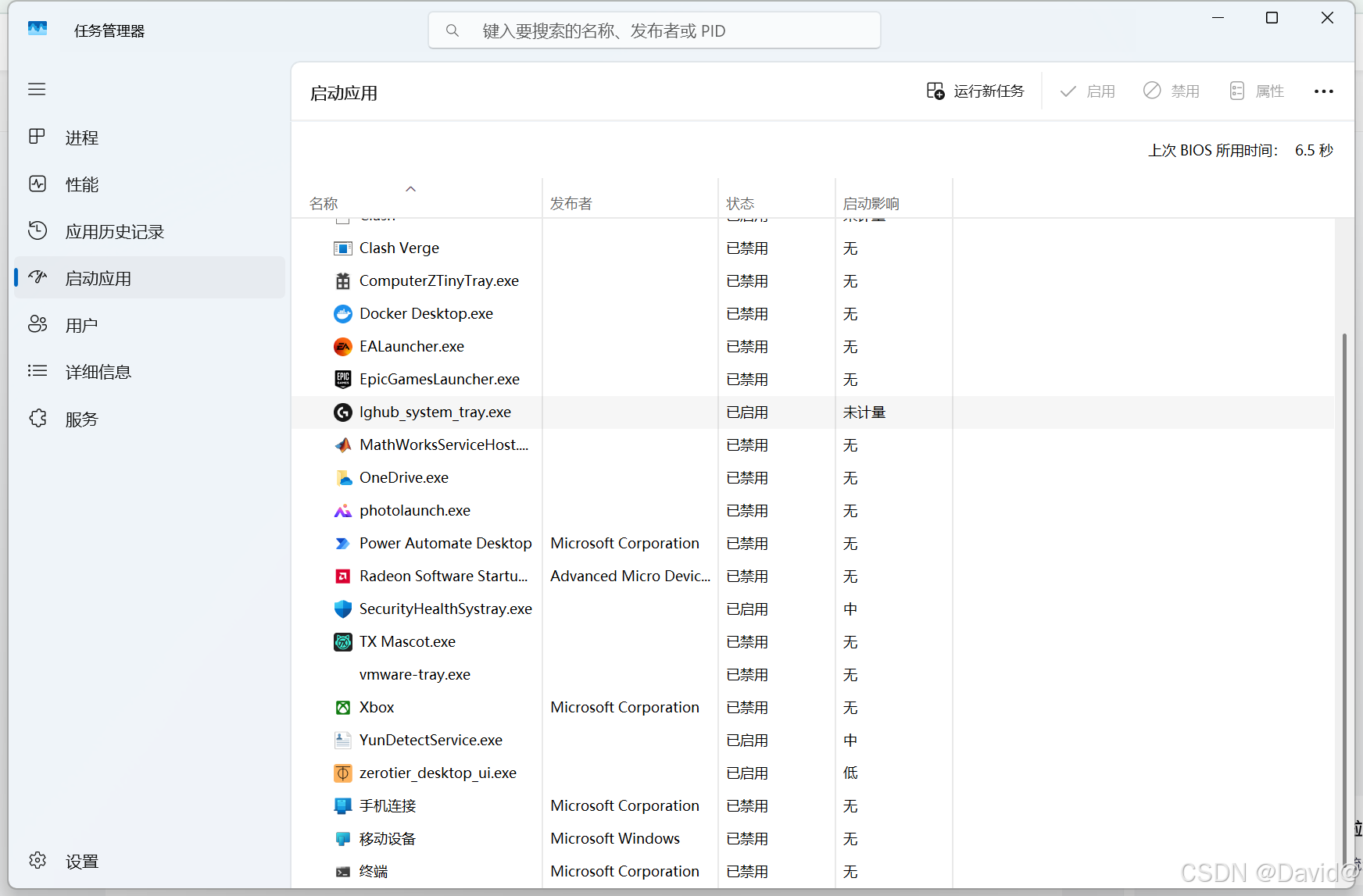Click Microsoft Corporation publisher of Xbox

coord(624,708)
